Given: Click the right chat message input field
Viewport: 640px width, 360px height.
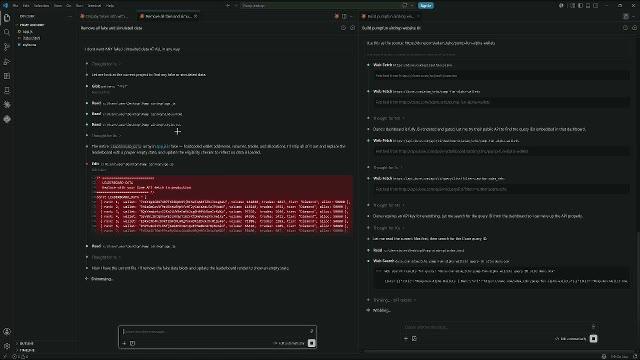Looking at the screenshot, I should 497,327.
